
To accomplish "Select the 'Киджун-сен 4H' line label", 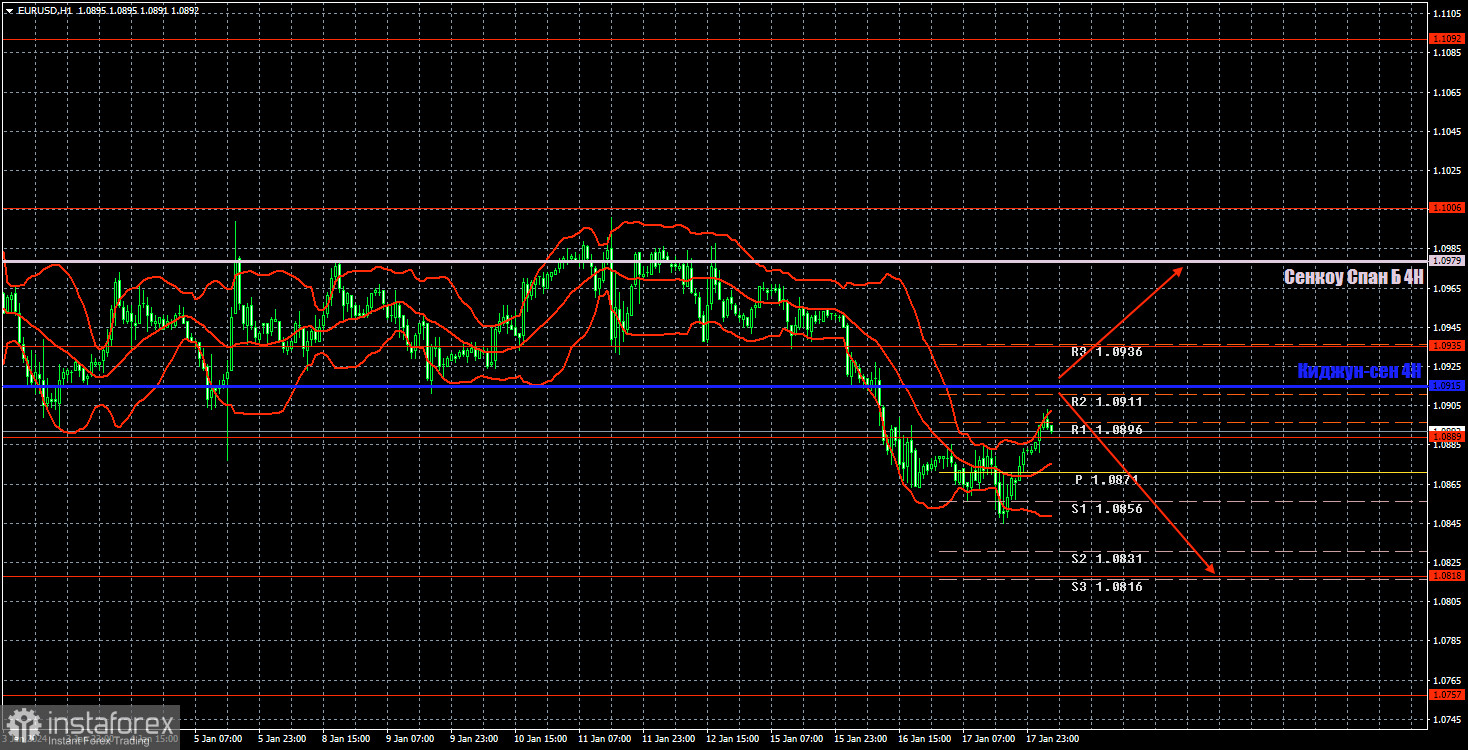I will tap(1360, 371).
